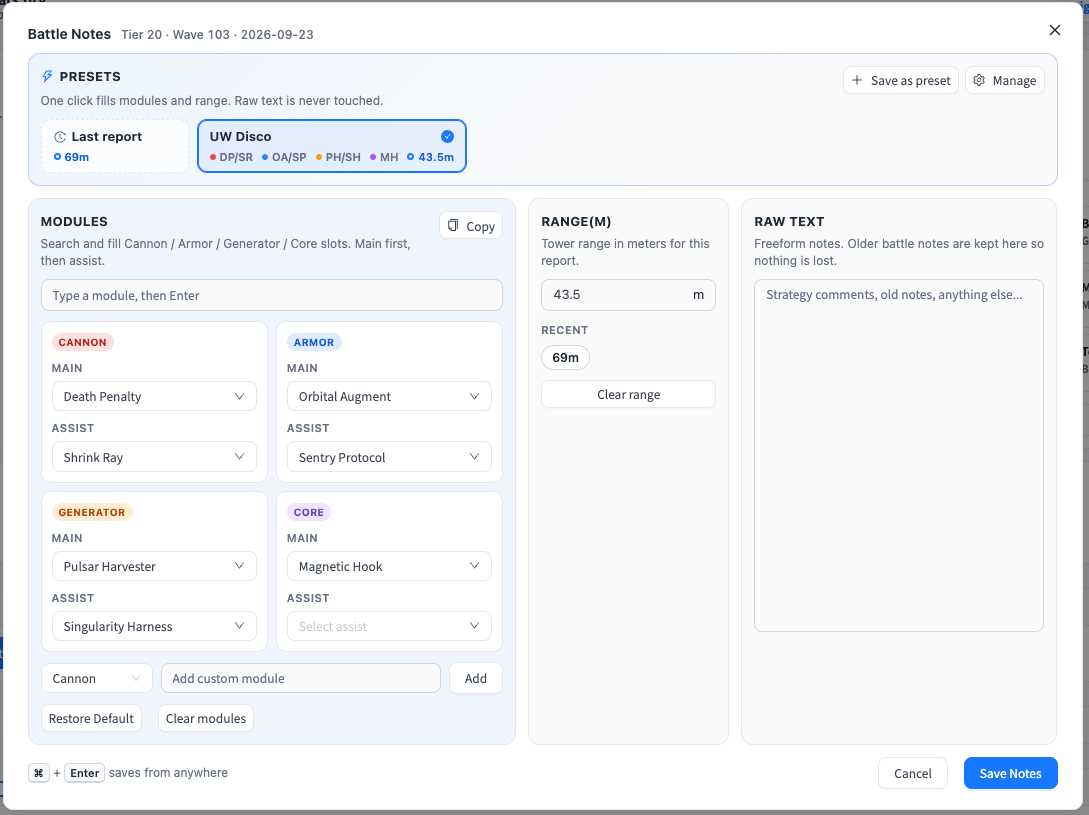Click the Tier 20 · Wave 103 subtitle

pos(217,35)
